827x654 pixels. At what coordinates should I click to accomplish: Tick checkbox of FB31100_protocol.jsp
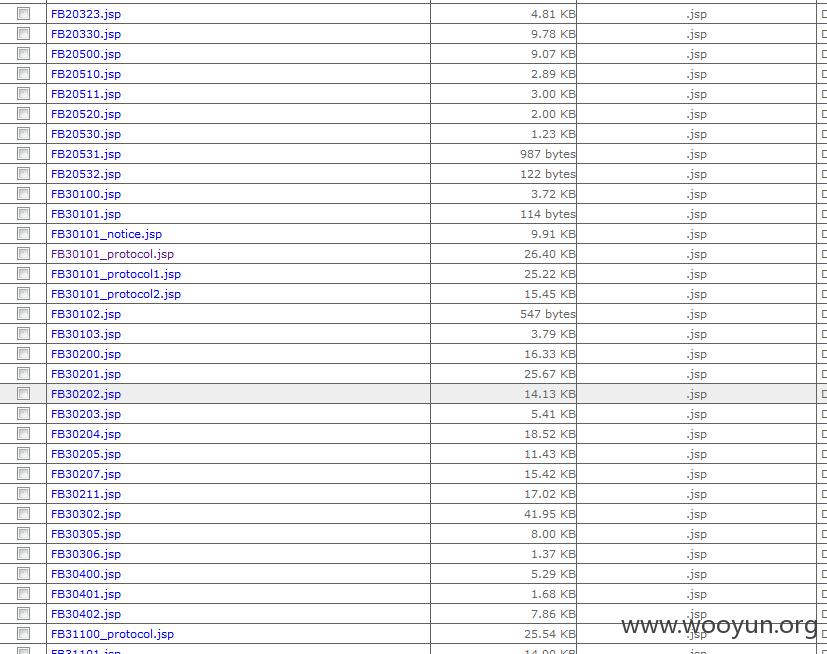[x=23, y=634]
